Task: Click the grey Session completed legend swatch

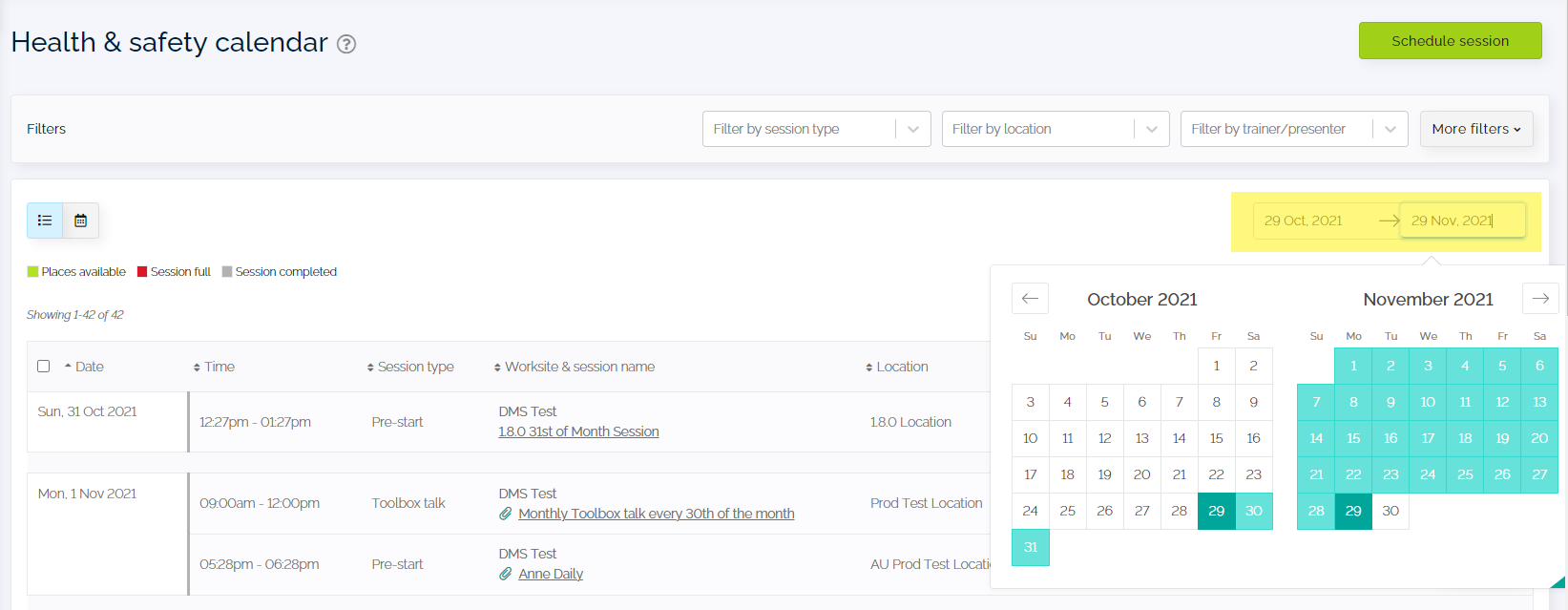Action: pyautogui.click(x=227, y=272)
